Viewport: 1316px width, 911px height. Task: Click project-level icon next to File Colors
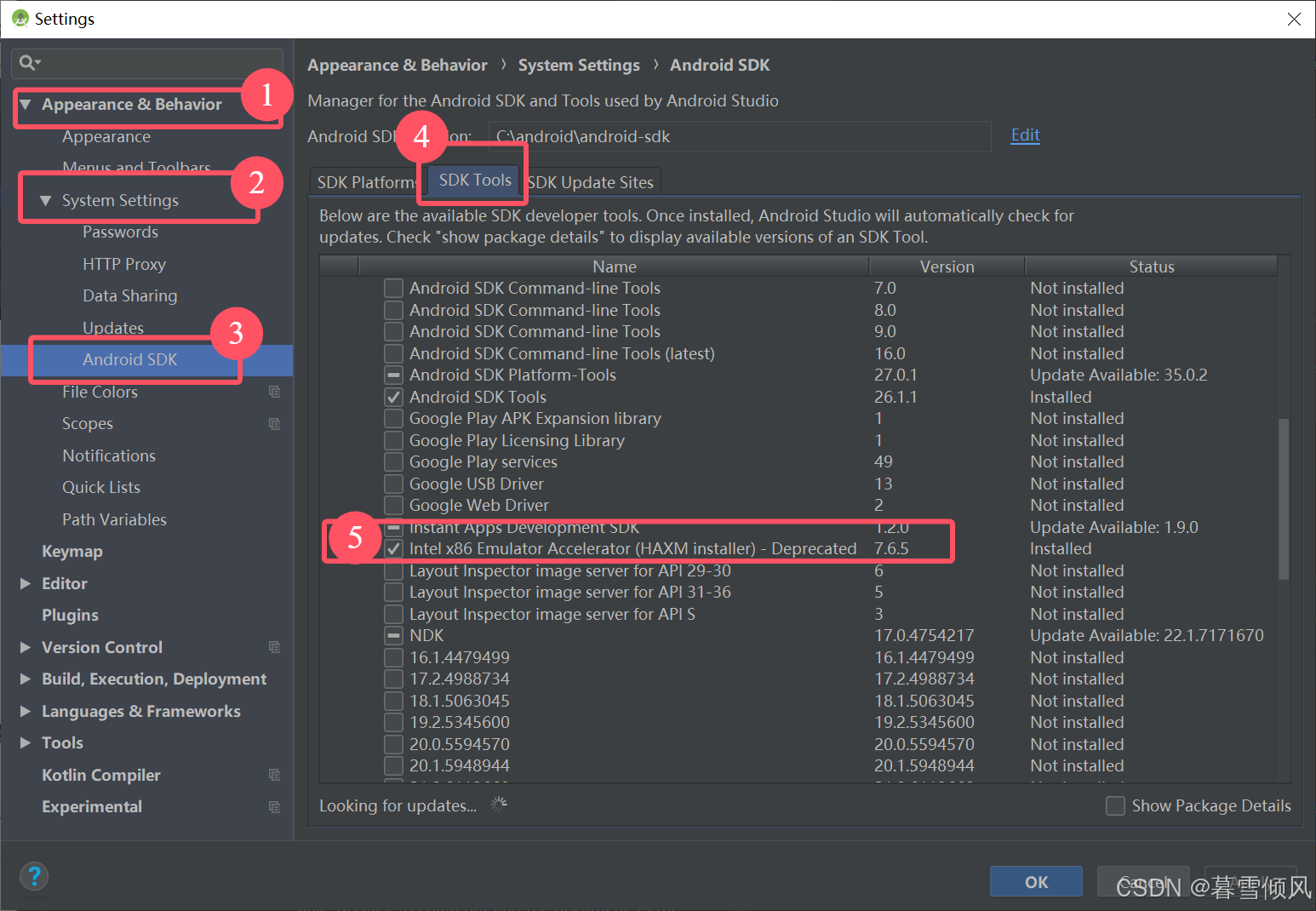point(274,392)
